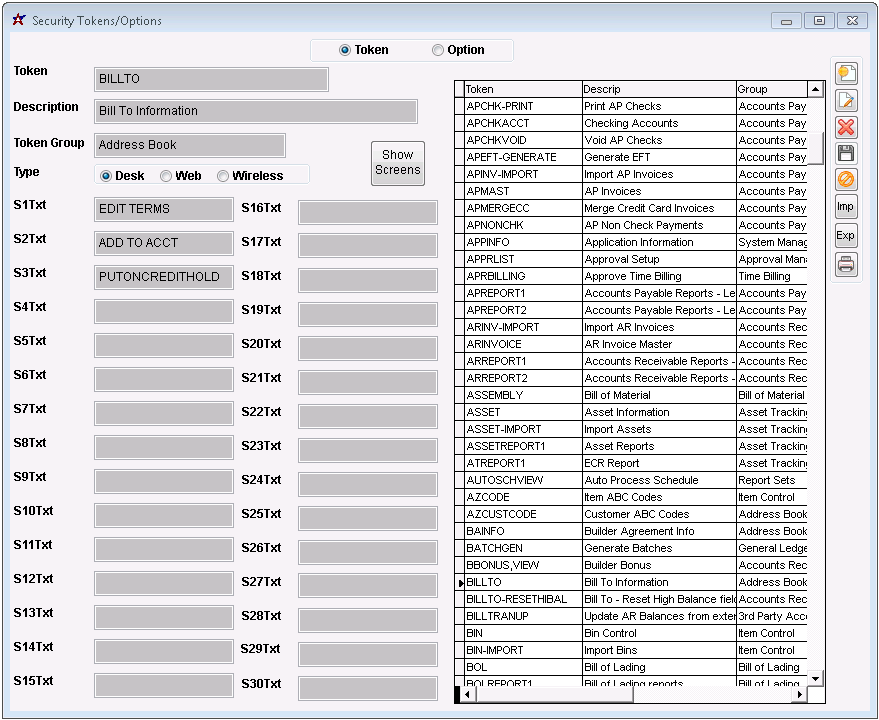Choose the Wireless type radio button

pos(223,176)
